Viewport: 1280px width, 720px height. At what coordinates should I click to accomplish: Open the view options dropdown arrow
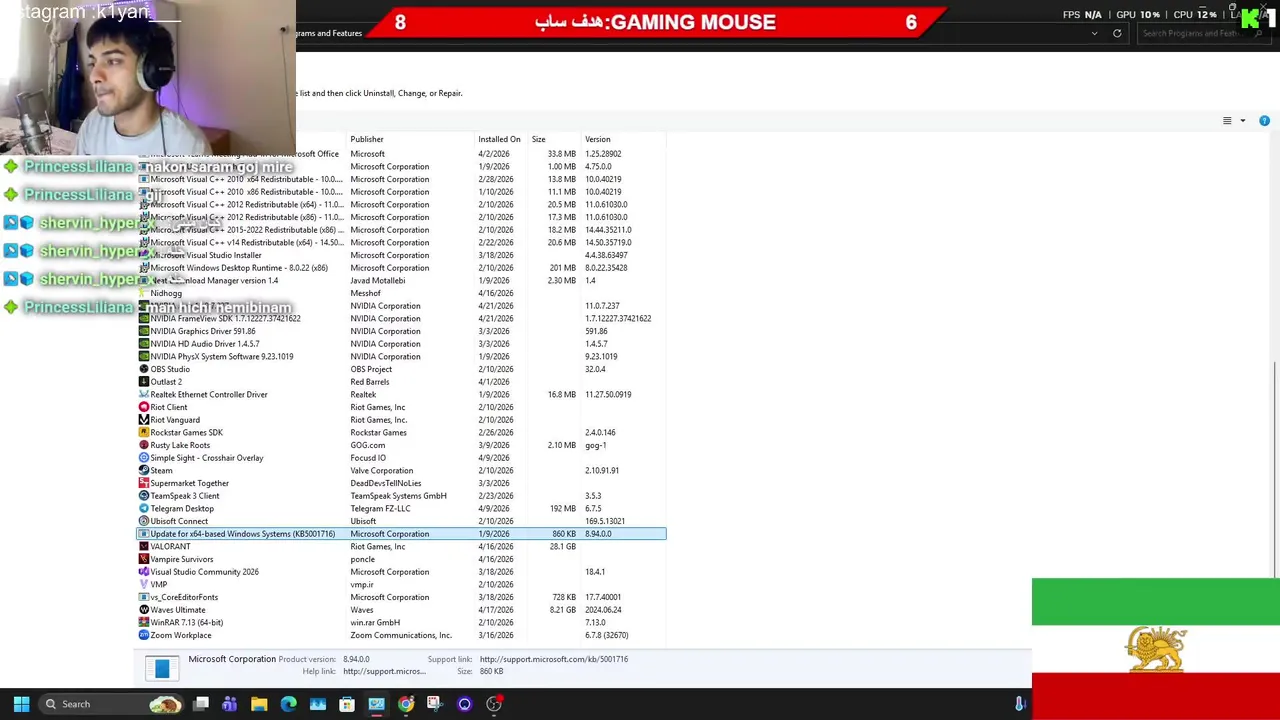(x=1243, y=121)
